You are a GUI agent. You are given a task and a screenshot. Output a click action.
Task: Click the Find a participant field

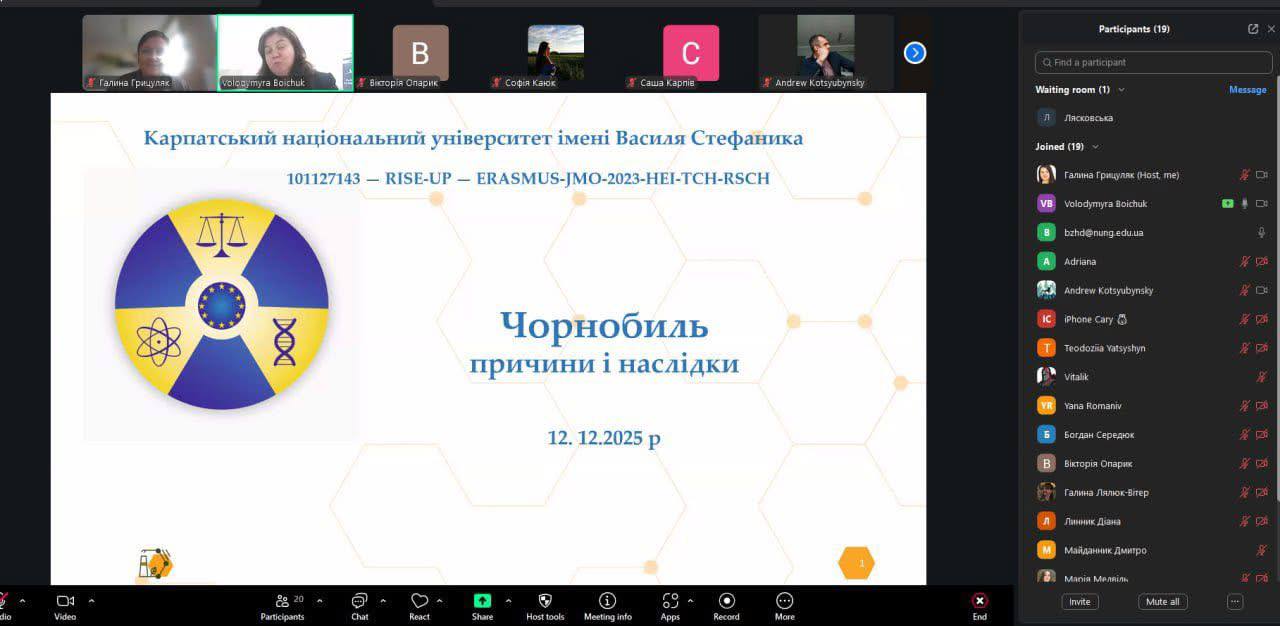[x=1153, y=62]
